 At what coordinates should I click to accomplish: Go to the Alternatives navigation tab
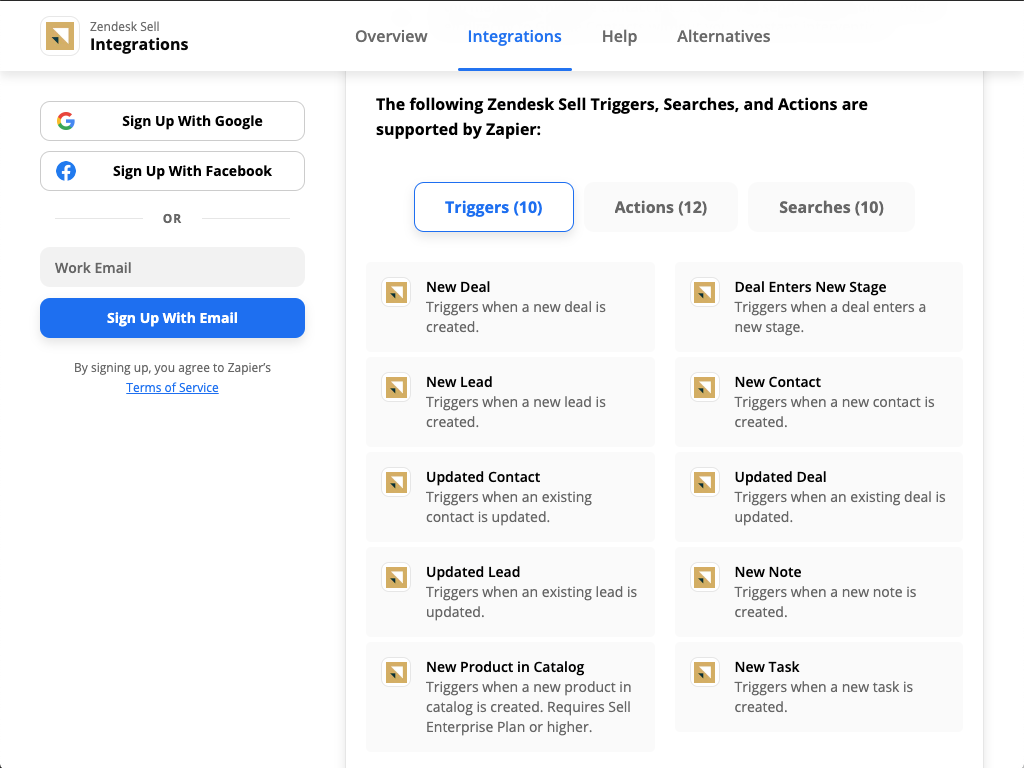tap(723, 36)
